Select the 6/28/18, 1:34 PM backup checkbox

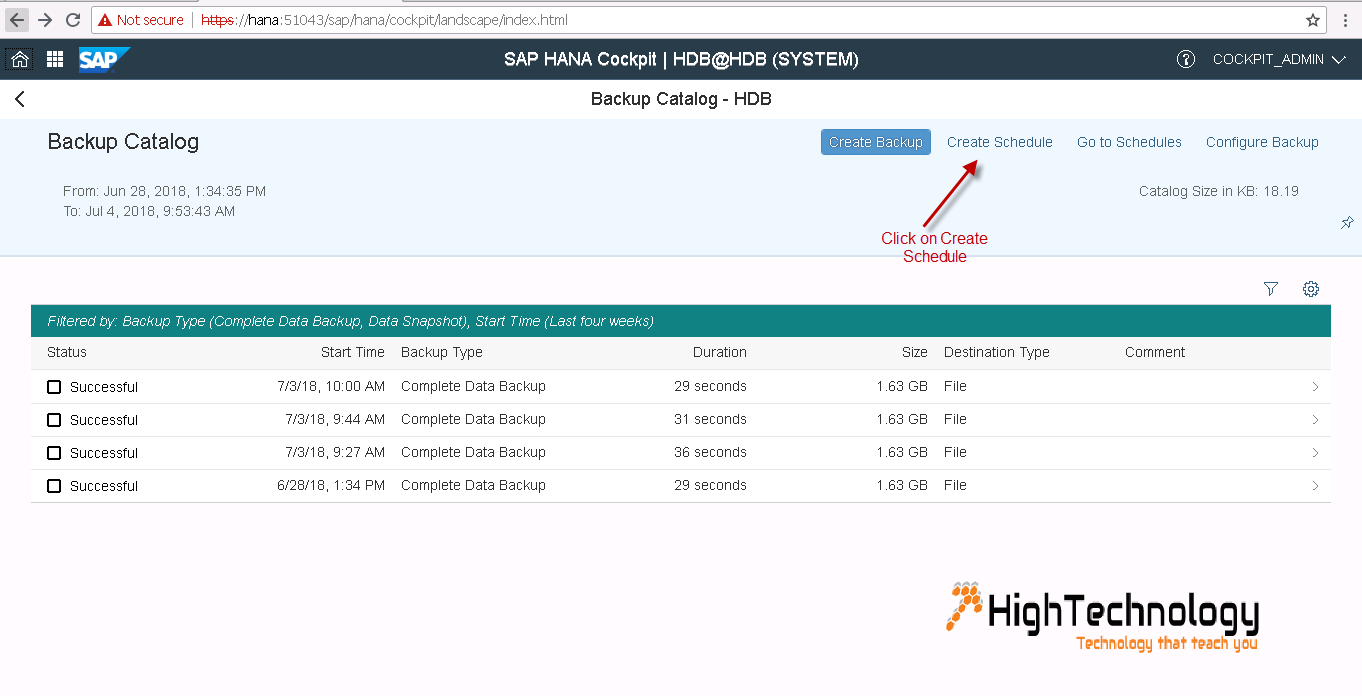coord(54,486)
